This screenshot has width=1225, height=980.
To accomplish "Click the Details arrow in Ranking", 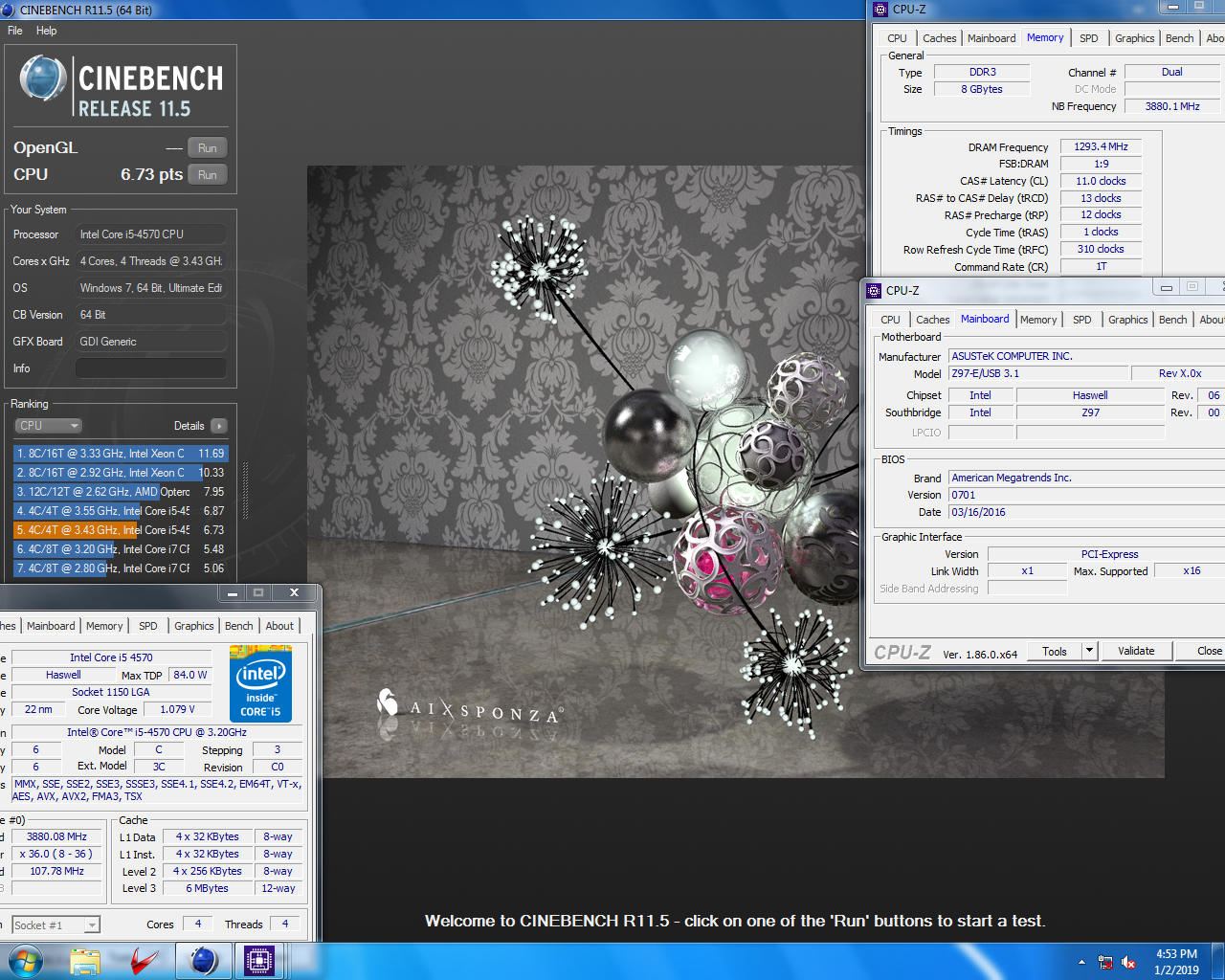I will 219,426.
